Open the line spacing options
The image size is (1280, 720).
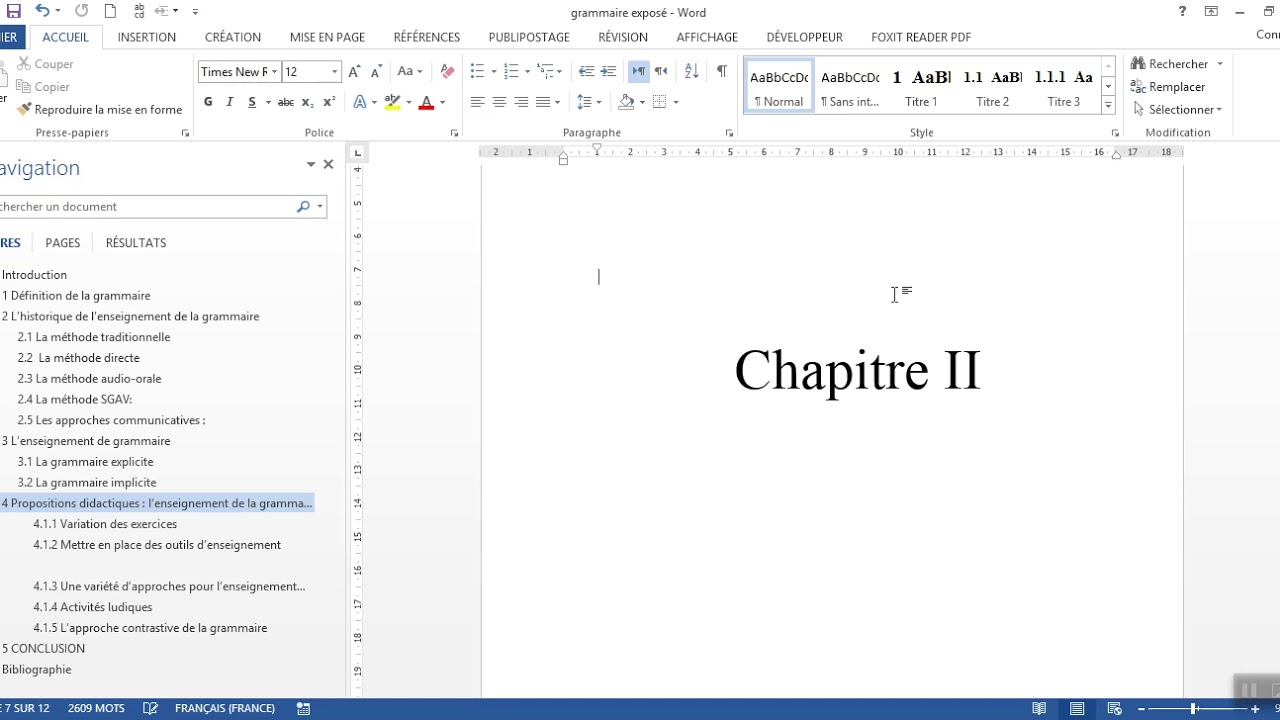coord(589,102)
